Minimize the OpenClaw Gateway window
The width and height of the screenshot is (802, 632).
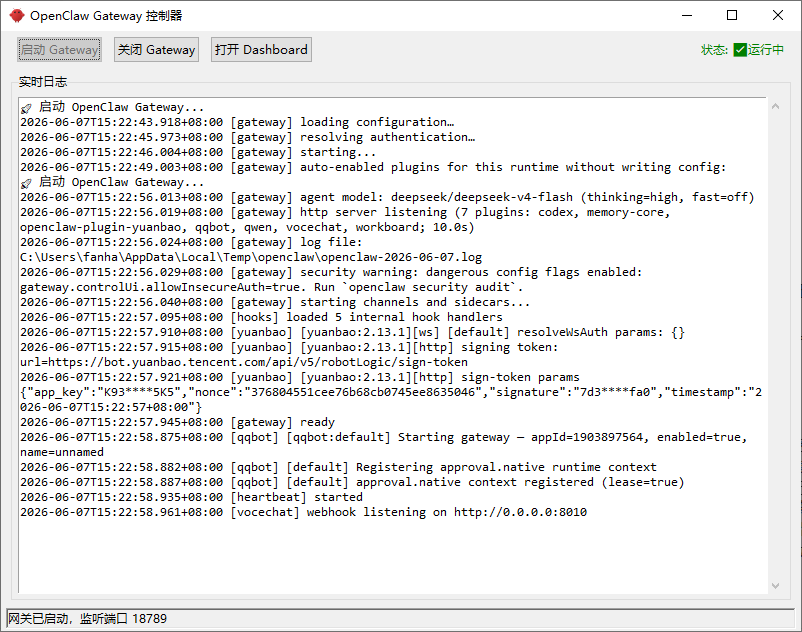click(x=687, y=15)
